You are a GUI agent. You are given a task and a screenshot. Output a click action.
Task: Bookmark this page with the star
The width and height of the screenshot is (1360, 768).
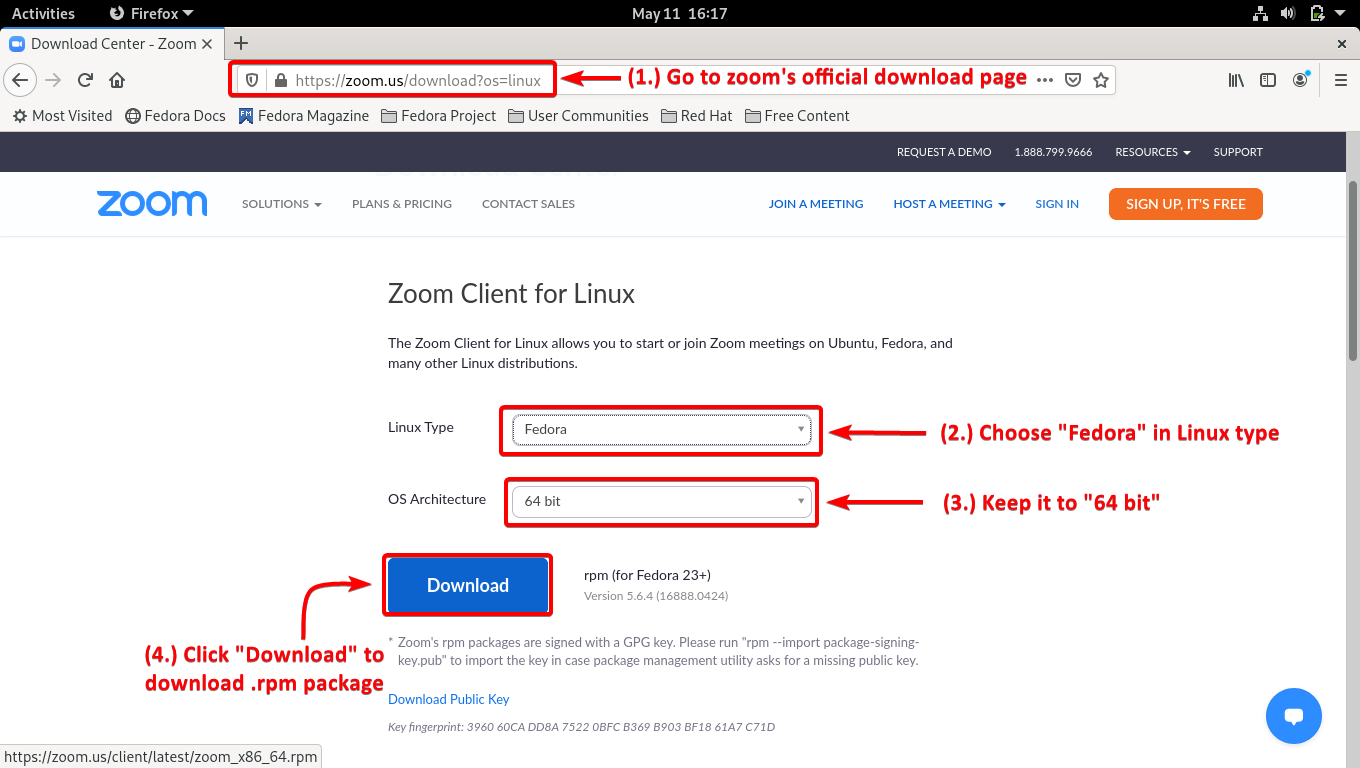coord(1099,79)
